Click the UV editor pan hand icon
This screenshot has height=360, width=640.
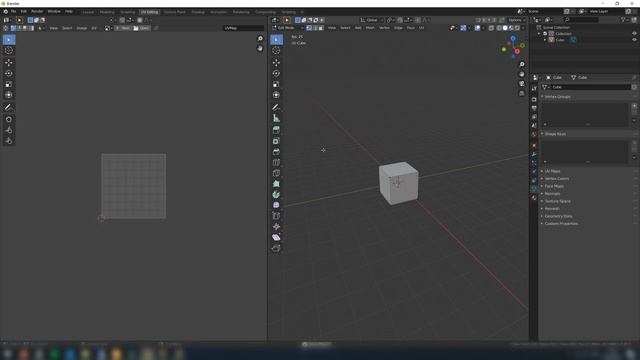pyautogui.click(x=260, y=48)
